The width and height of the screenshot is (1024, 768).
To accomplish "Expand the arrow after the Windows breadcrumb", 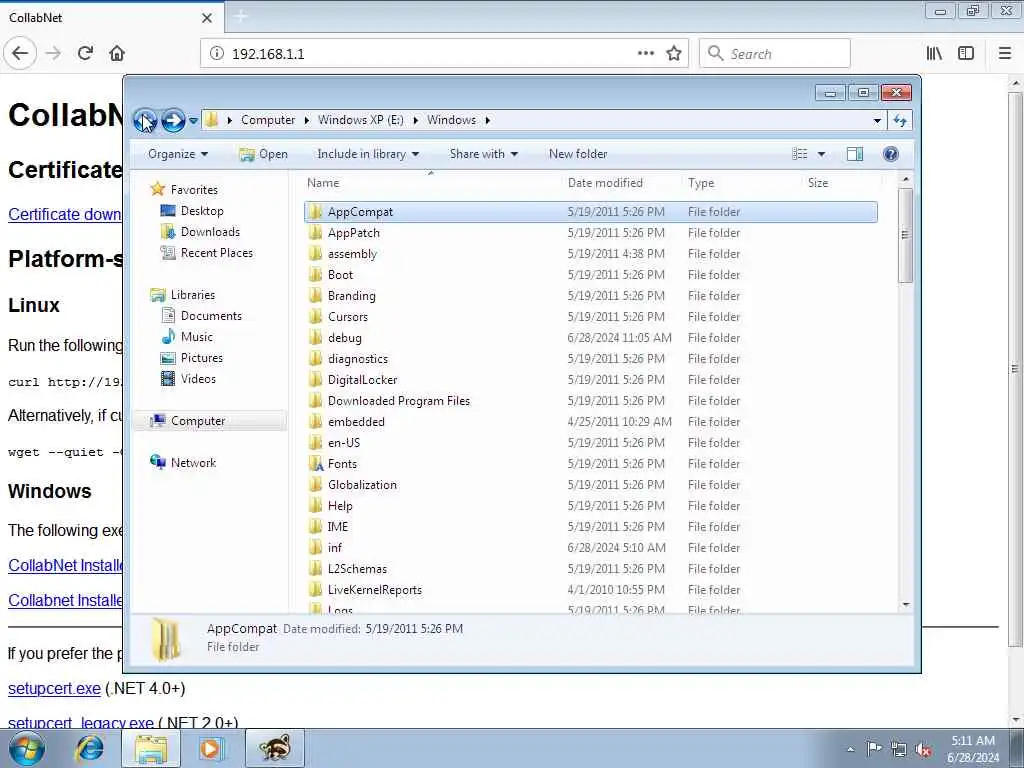I will click(x=488, y=120).
